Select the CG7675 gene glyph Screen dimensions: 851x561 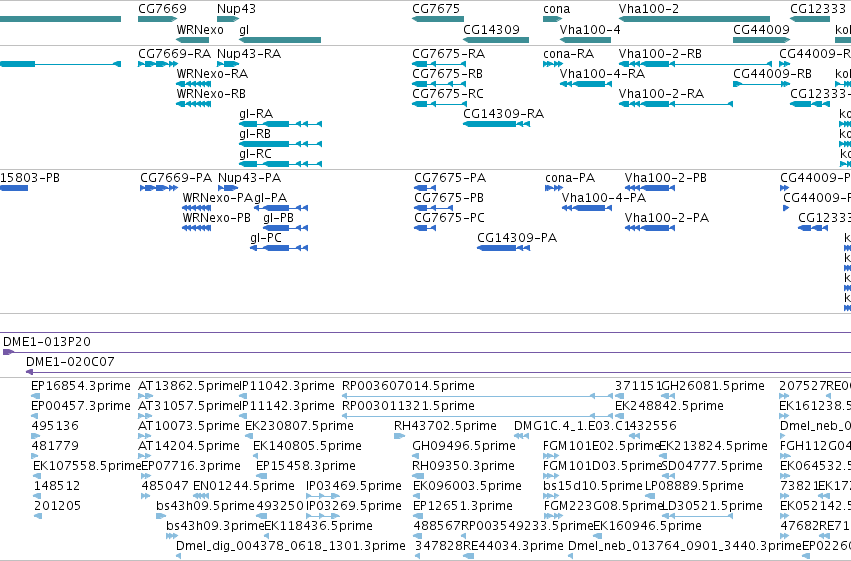(x=437, y=19)
